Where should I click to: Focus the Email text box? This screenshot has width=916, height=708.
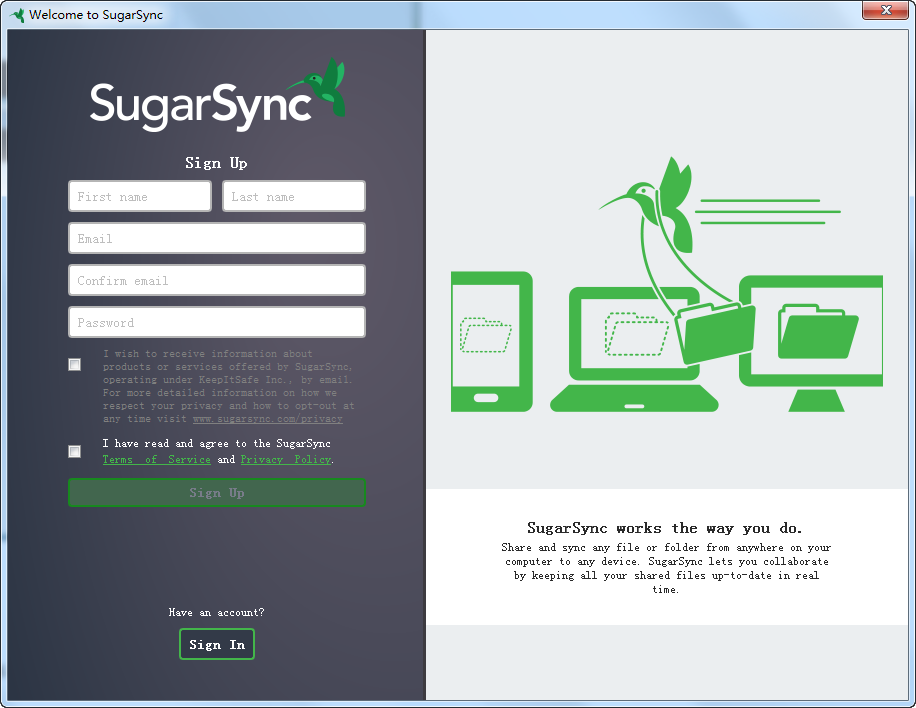coord(217,238)
